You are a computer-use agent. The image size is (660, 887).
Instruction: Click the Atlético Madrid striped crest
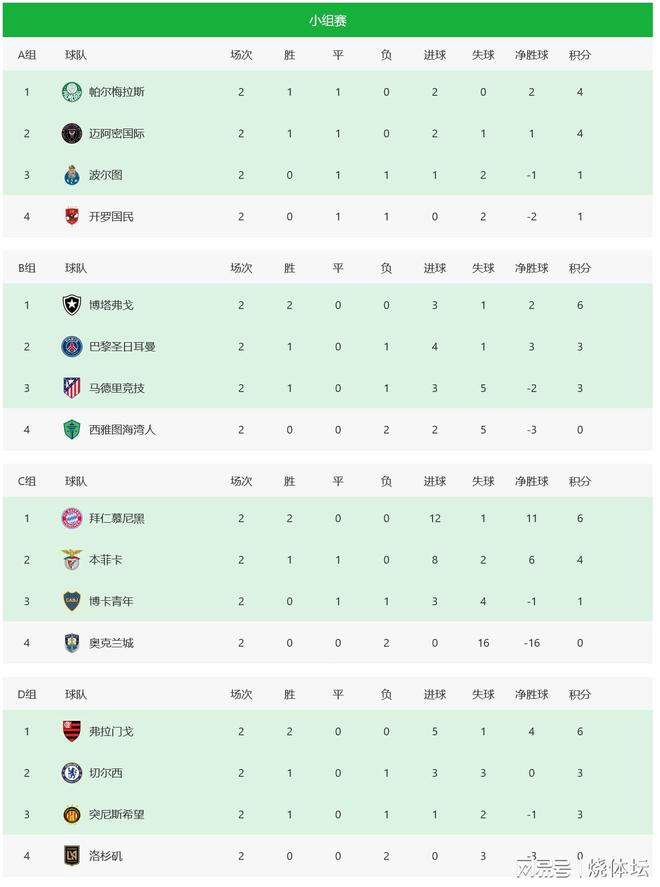pos(72,388)
